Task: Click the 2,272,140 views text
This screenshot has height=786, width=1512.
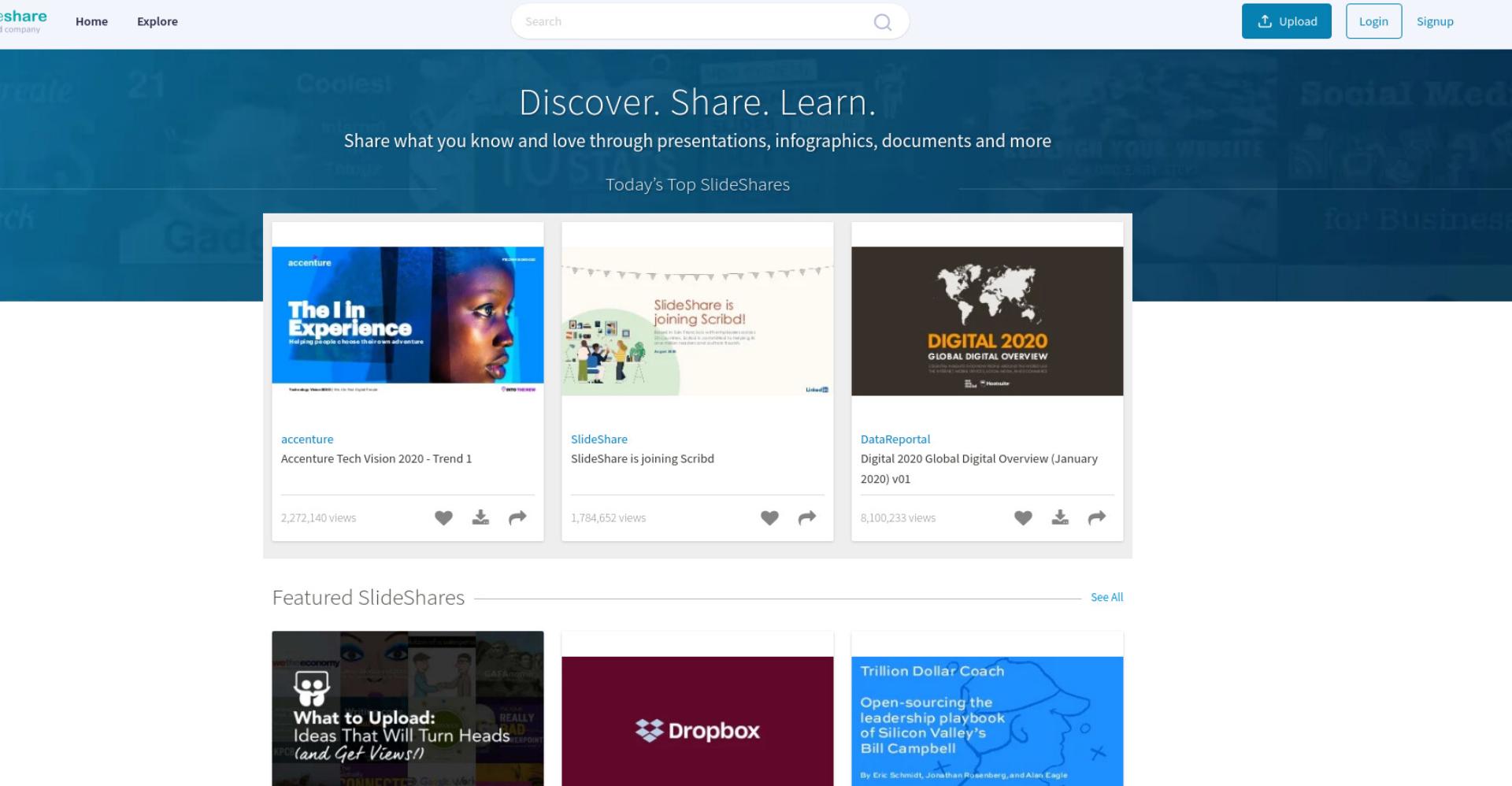Action: [x=318, y=517]
